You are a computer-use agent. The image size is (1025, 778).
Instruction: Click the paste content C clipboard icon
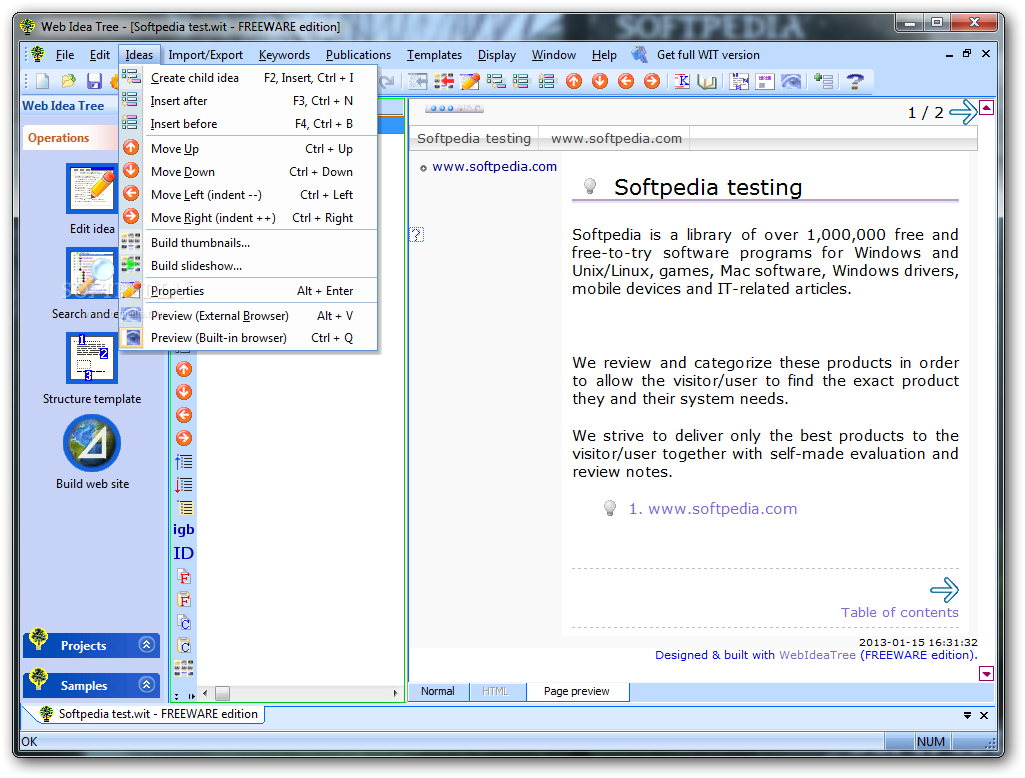click(184, 646)
